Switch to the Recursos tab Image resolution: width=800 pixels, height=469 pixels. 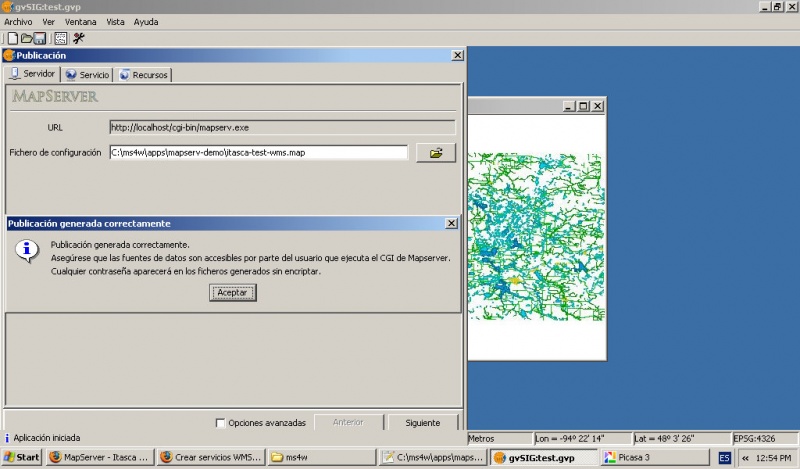(x=143, y=75)
